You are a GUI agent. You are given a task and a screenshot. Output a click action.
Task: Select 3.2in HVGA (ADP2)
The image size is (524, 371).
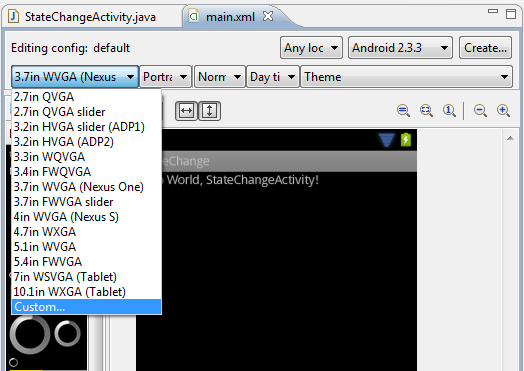click(x=86, y=142)
